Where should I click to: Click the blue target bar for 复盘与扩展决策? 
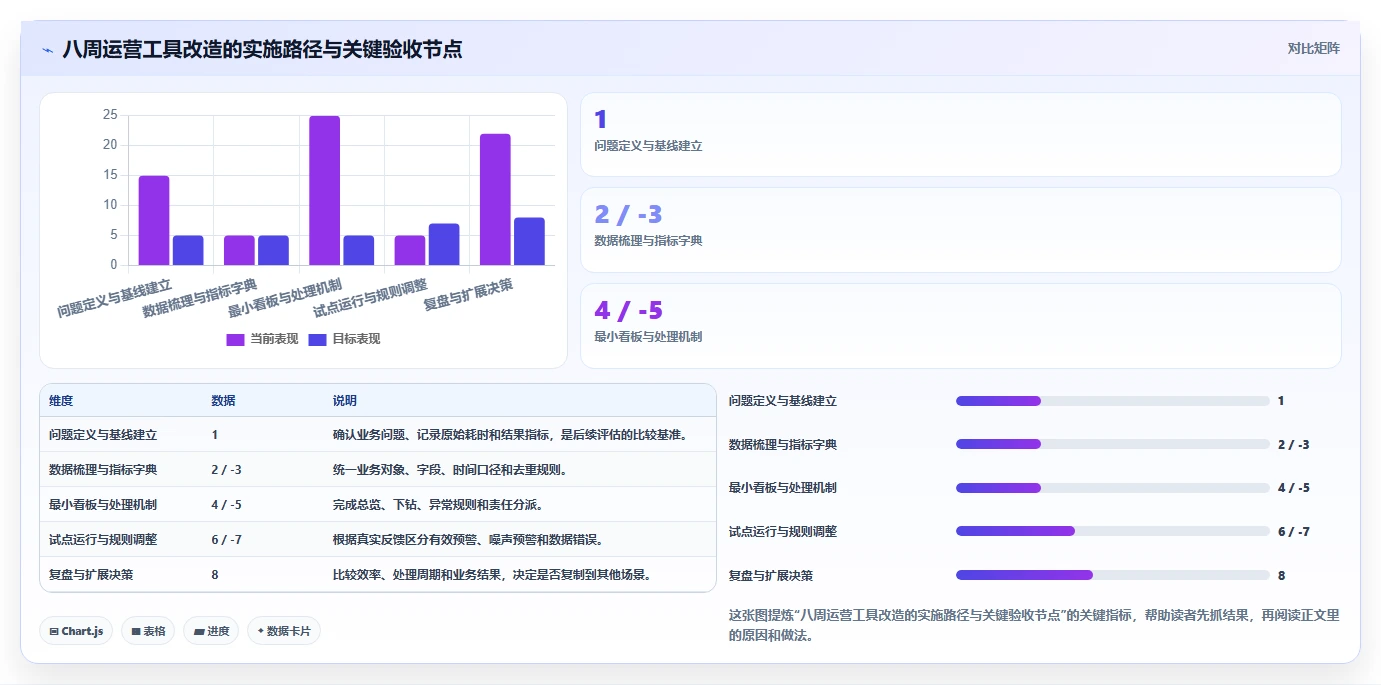click(x=530, y=242)
